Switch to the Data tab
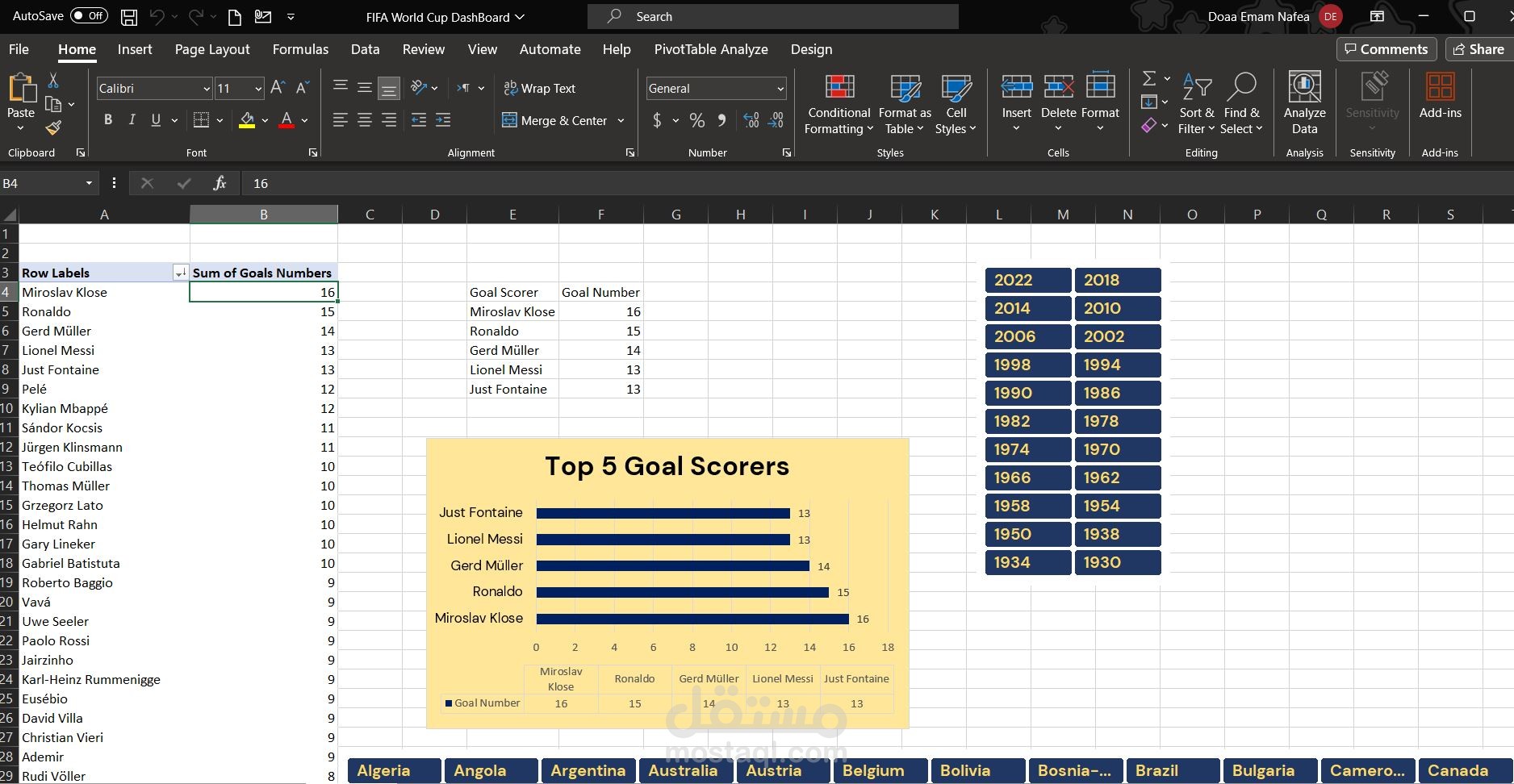 tap(365, 49)
